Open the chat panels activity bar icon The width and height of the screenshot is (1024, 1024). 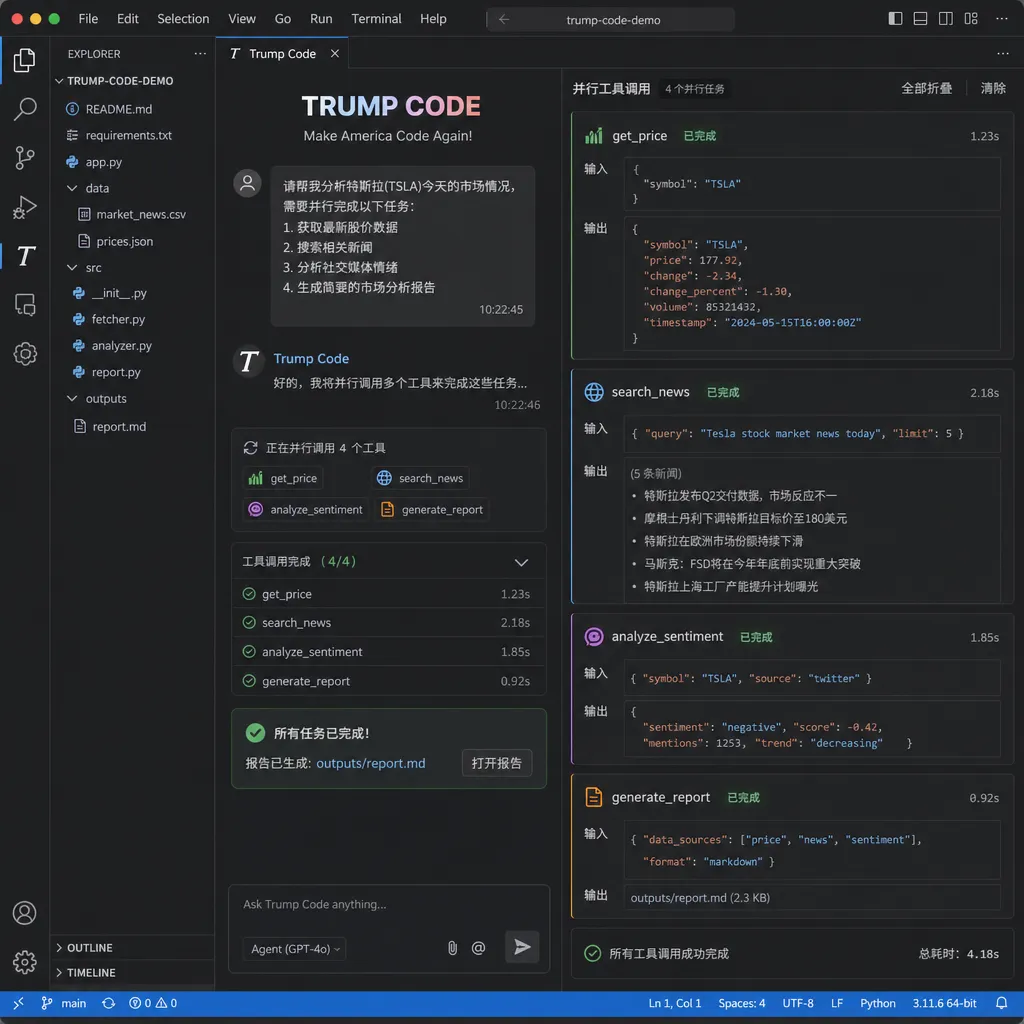25,304
